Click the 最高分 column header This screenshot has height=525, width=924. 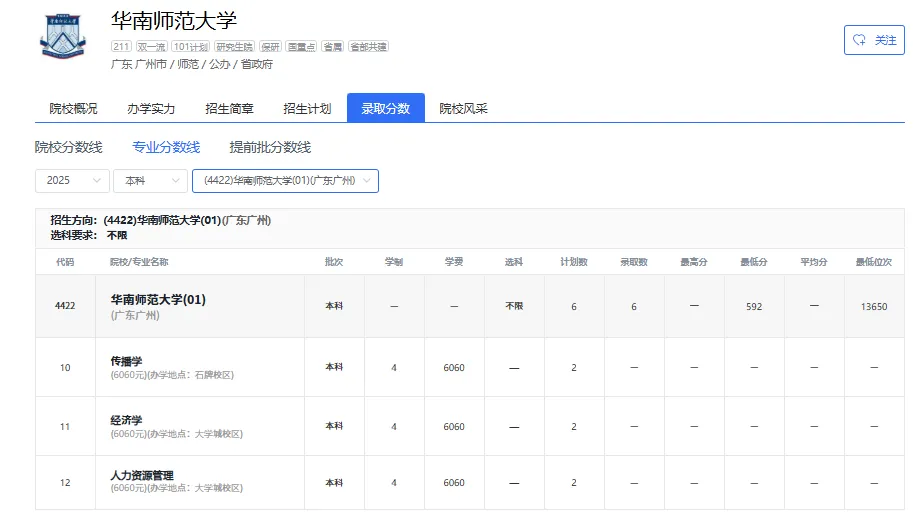click(x=694, y=262)
